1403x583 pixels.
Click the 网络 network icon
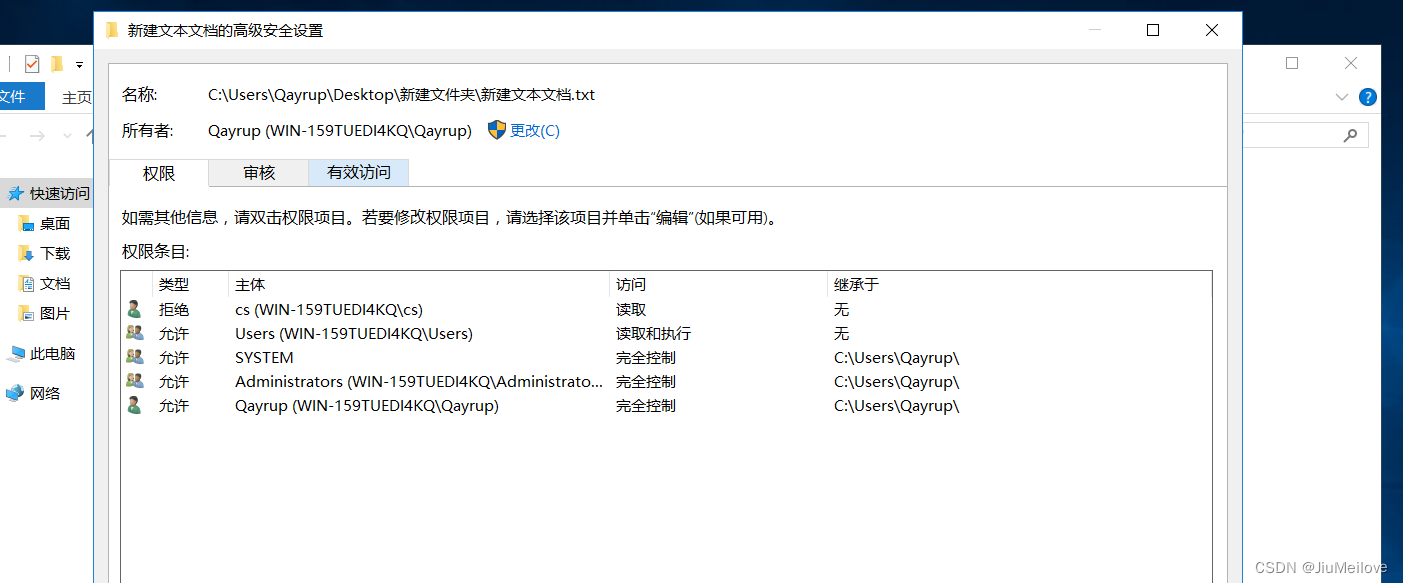(15, 393)
